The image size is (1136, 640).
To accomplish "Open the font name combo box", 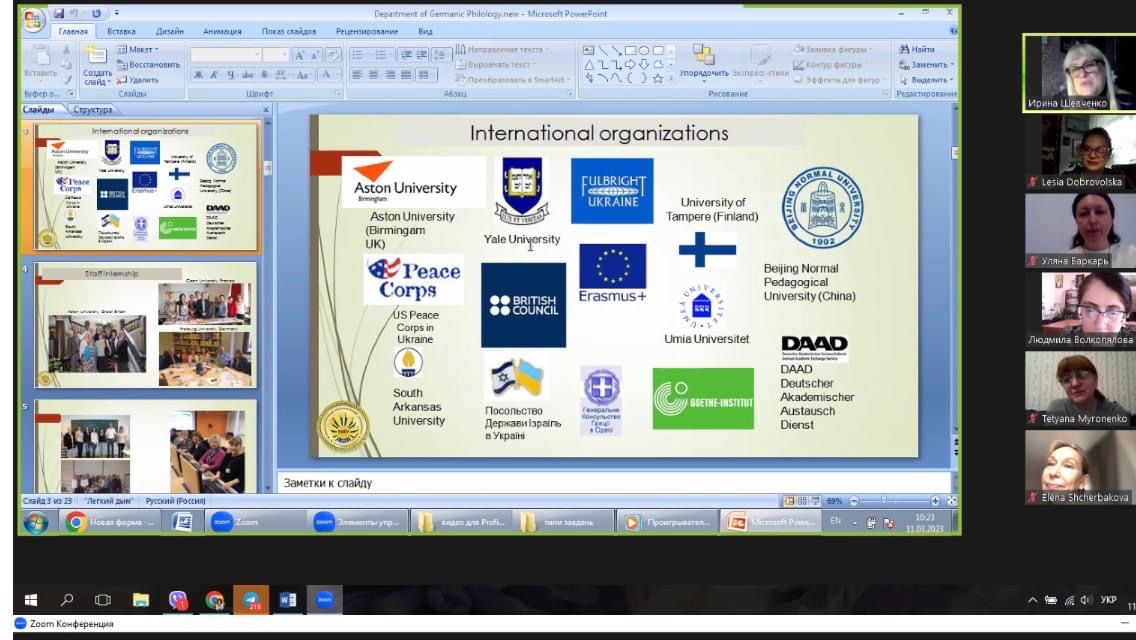I will 225,55.
